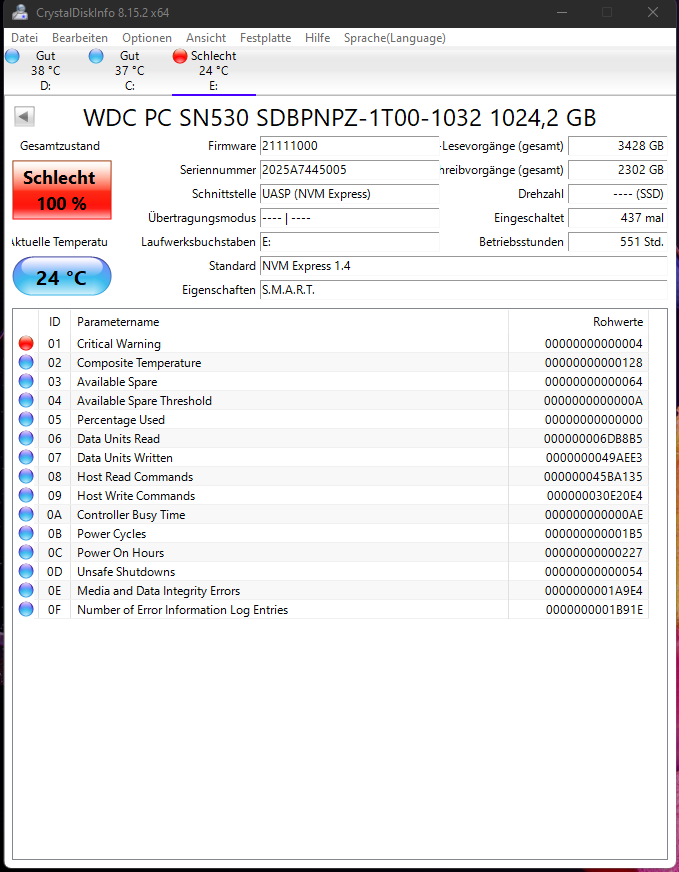Click status orb for Available Spare row

26,382
